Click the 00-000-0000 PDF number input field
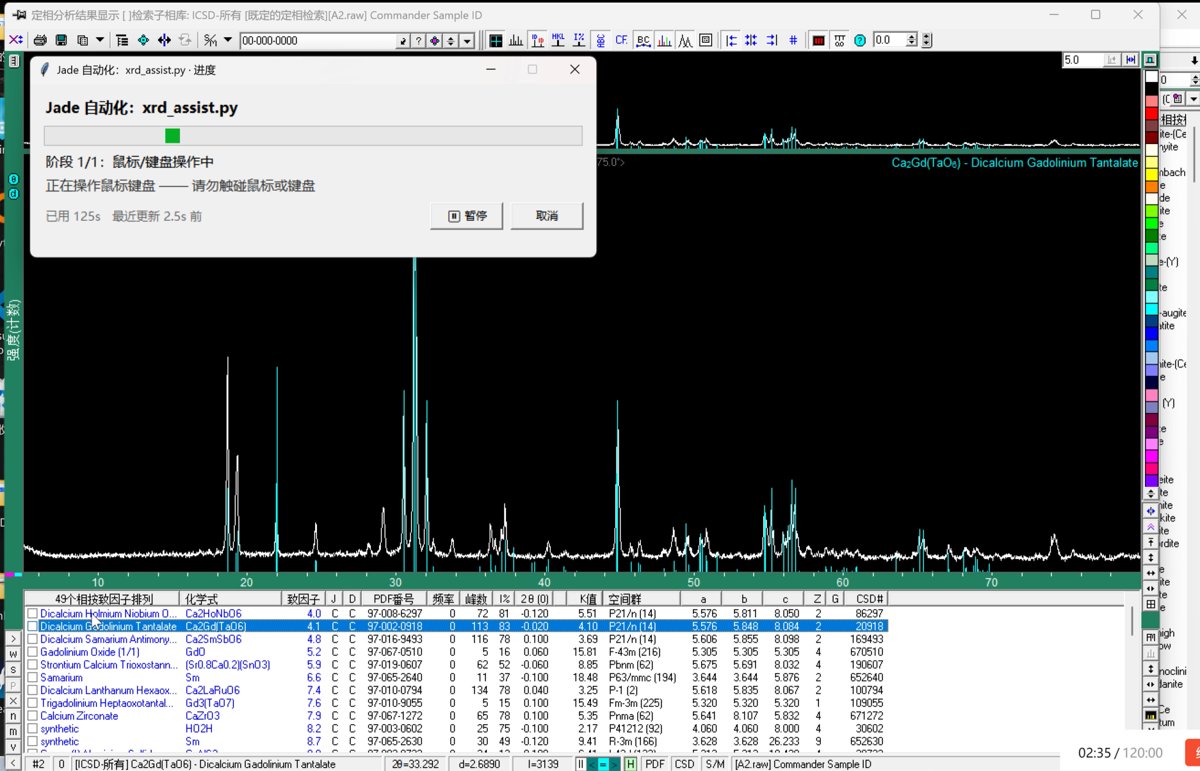The image size is (1200, 771). click(x=318, y=40)
